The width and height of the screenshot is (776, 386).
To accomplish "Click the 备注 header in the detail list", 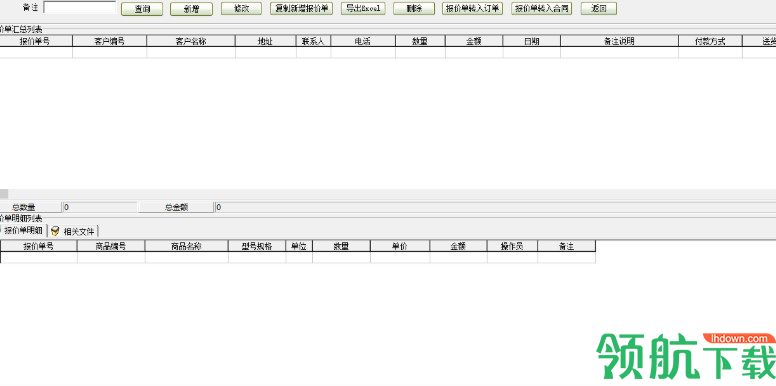I will (566, 246).
